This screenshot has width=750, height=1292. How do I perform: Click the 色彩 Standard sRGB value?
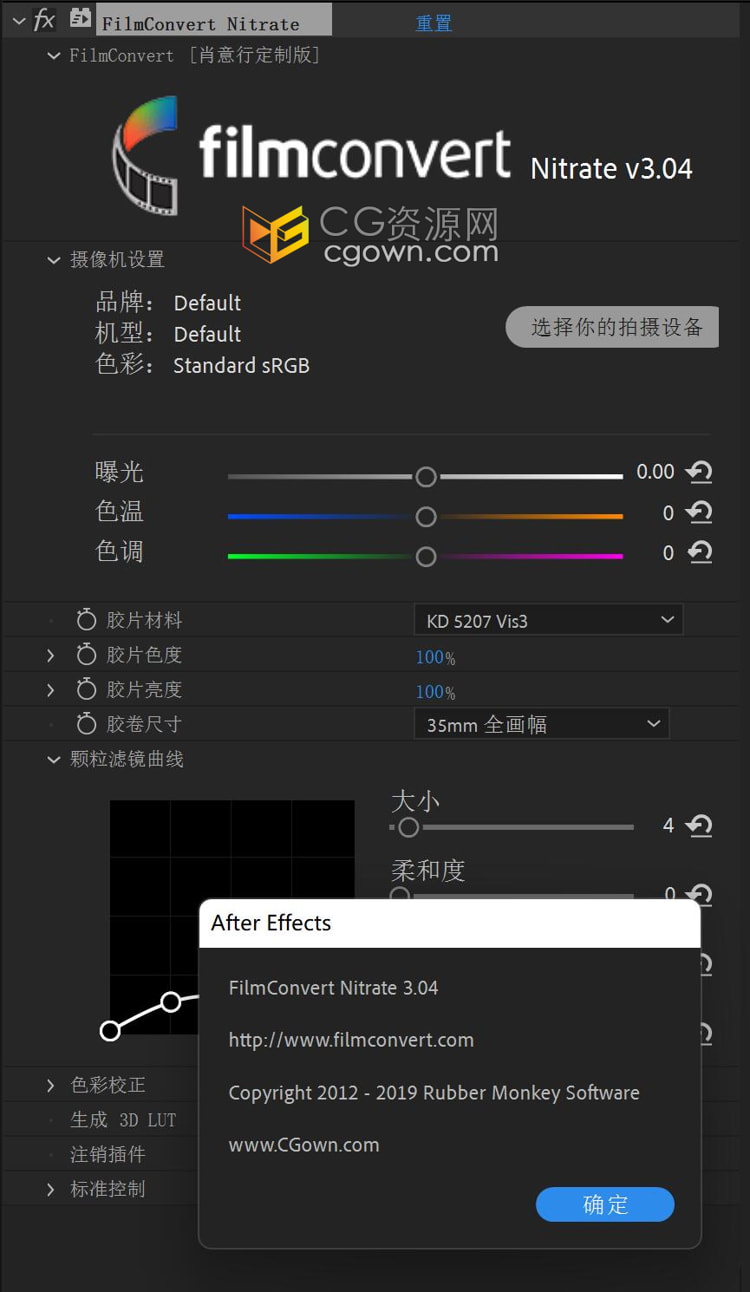coord(241,366)
